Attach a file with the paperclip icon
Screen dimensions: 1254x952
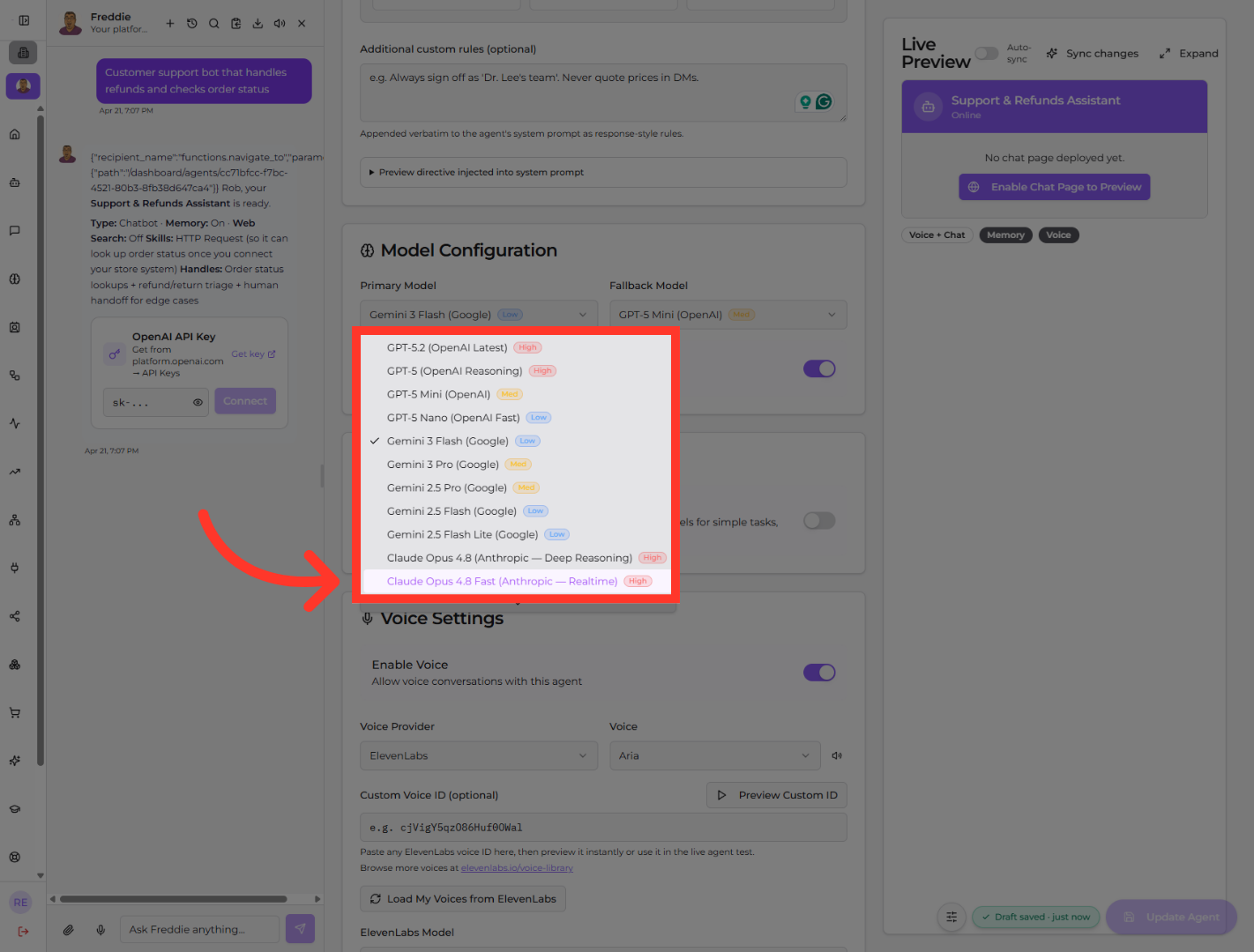click(x=68, y=929)
